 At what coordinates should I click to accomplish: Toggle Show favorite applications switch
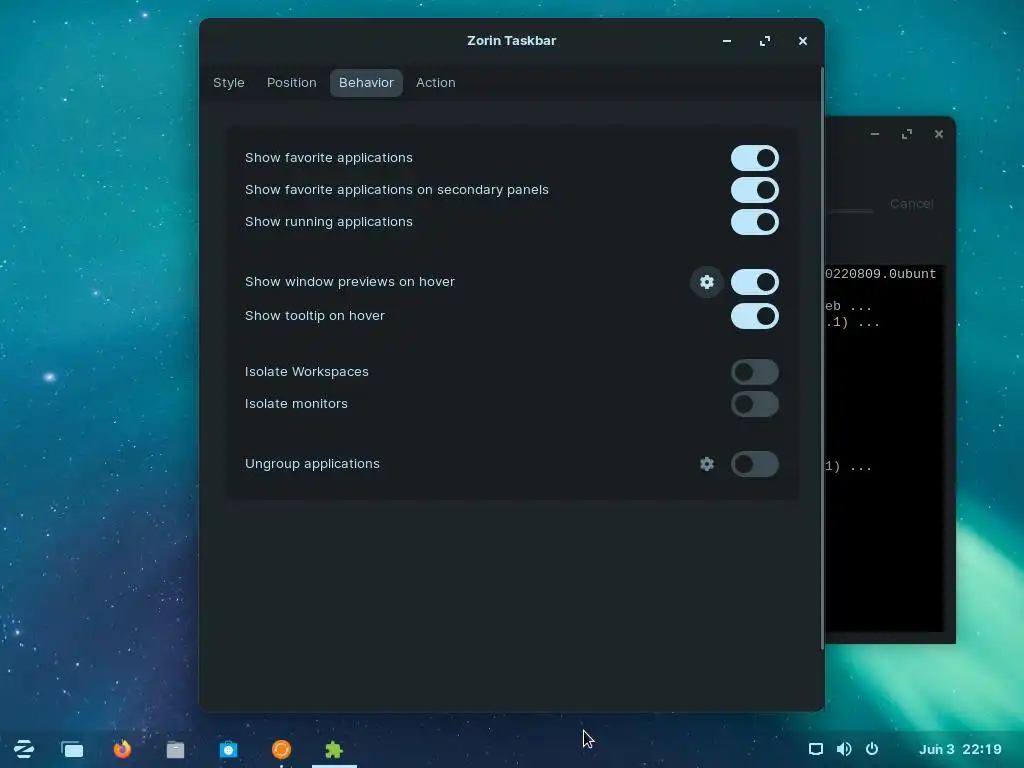point(754,158)
